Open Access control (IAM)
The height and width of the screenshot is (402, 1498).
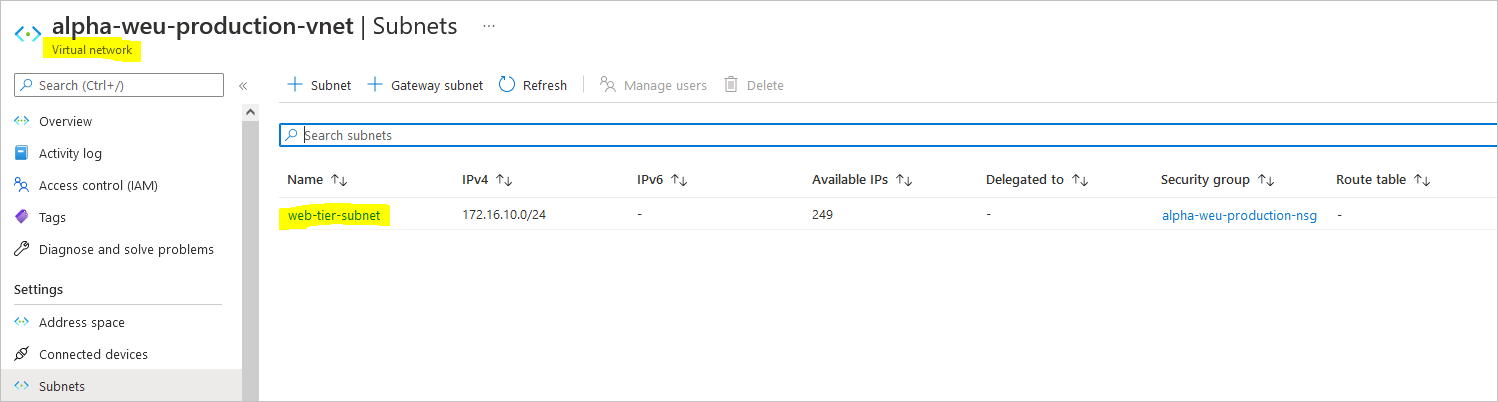(98, 185)
